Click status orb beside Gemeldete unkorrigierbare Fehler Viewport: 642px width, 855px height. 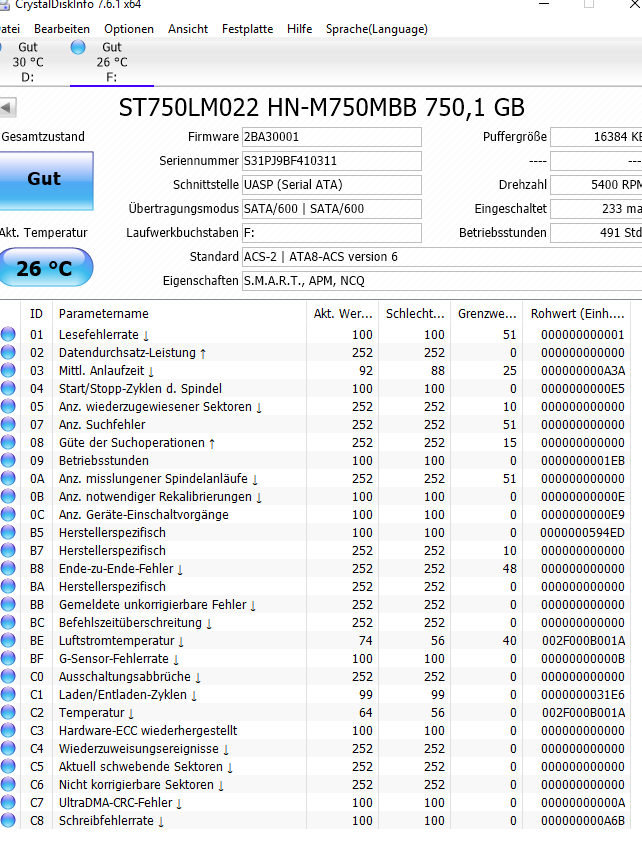point(8,604)
